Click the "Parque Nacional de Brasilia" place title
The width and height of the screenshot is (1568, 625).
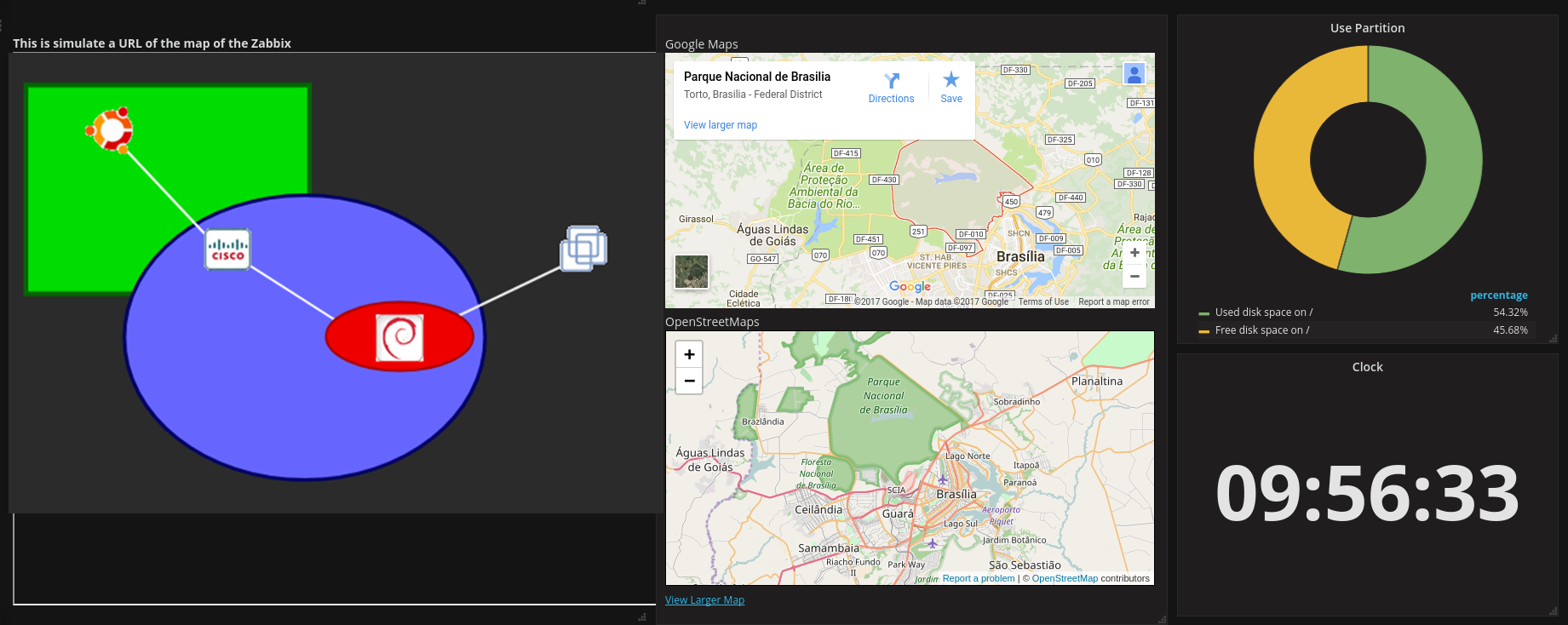(x=757, y=77)
